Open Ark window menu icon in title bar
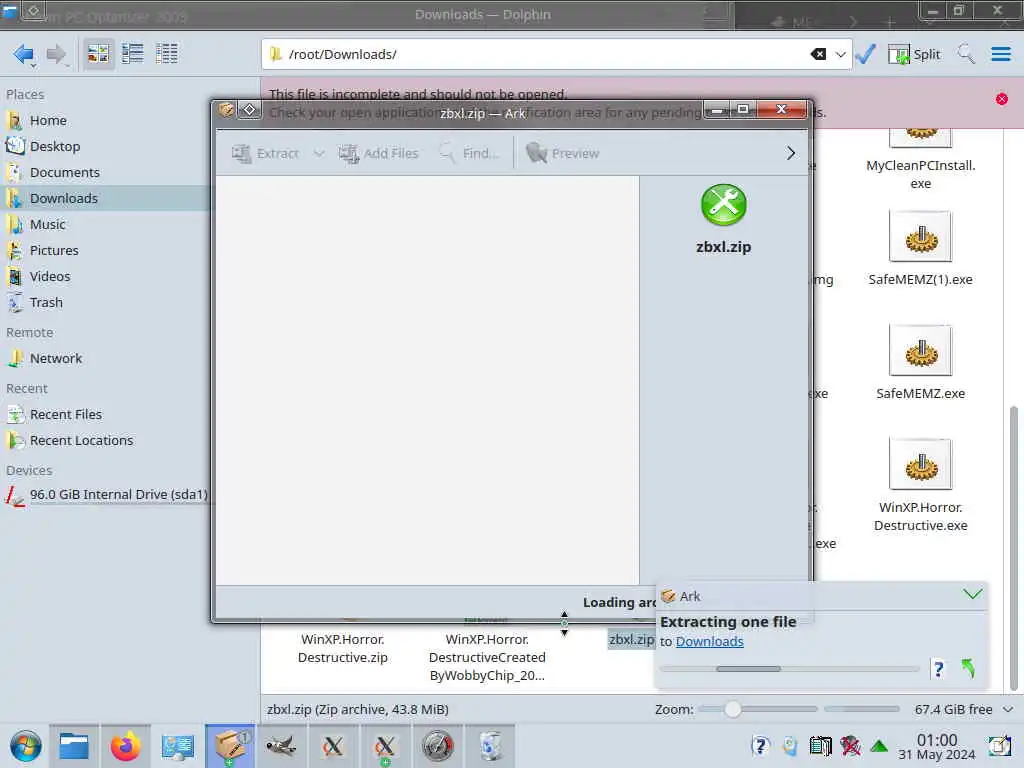Image resolution: width=1024 pixels, height=768 pixels. [x=227, y=110]
